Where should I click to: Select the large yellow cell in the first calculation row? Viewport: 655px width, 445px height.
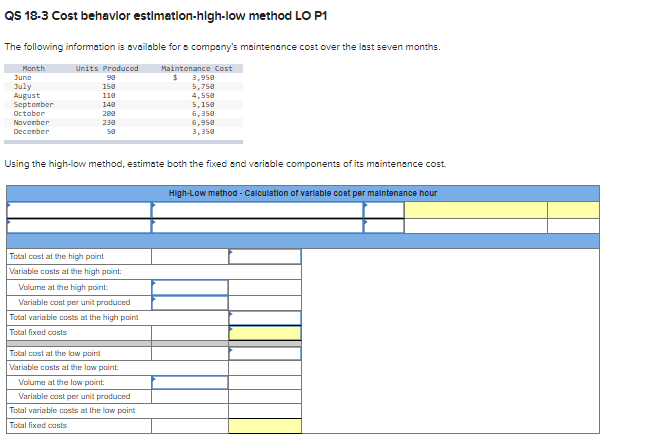tap(476, 210)
